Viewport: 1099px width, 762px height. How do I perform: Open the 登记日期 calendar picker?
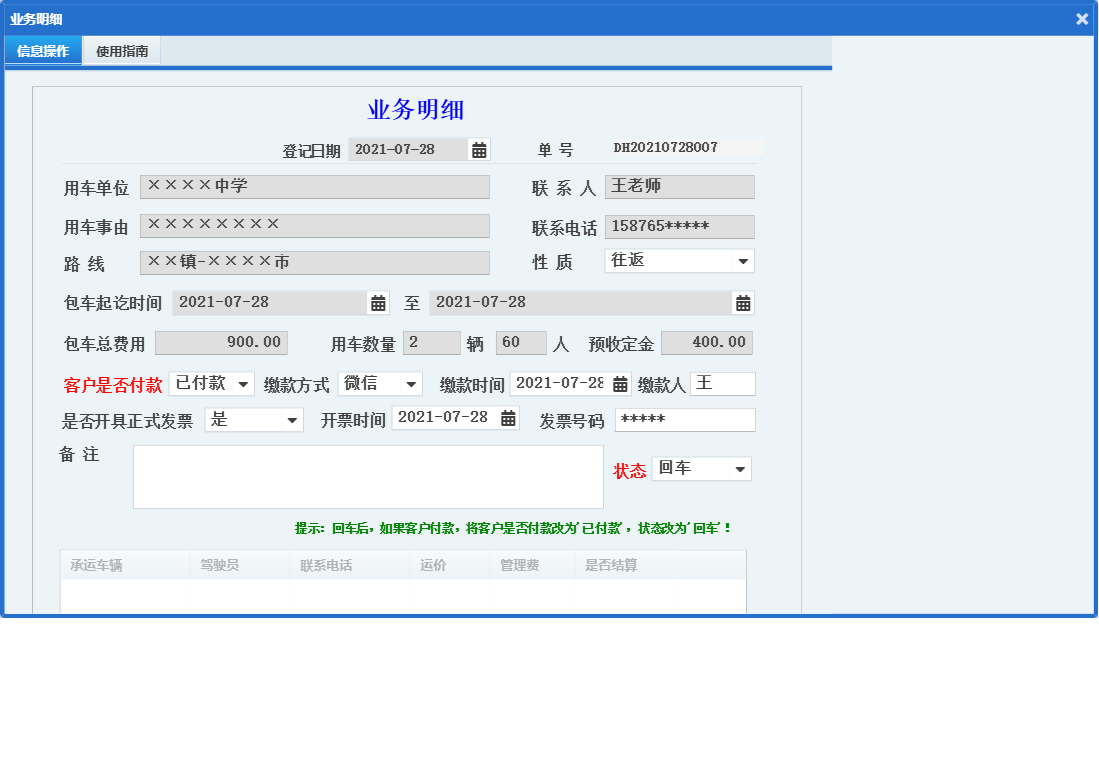pos(478,149)
